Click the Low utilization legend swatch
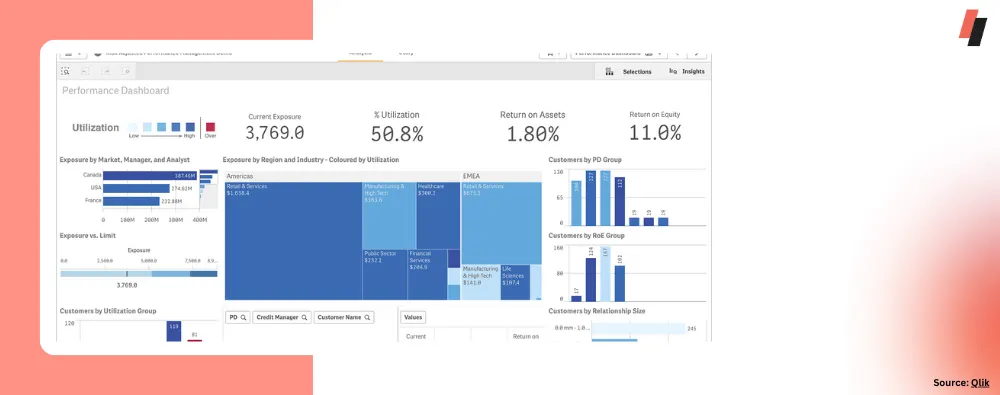Viewport: 1000px width, 395px height. click(133, 126)
